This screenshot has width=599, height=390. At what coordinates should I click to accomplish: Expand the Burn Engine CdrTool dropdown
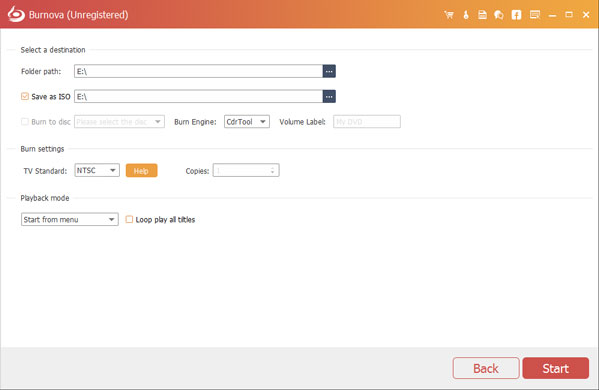247,121
